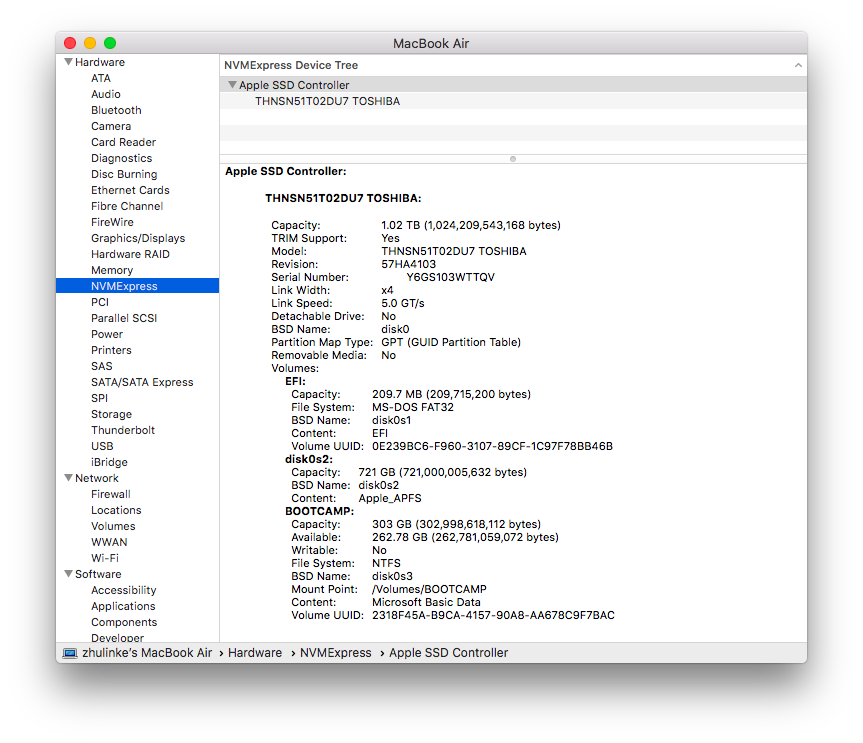Click Hardware in the path bar
The image size is (863, 743).
click(x=255, y=653)
